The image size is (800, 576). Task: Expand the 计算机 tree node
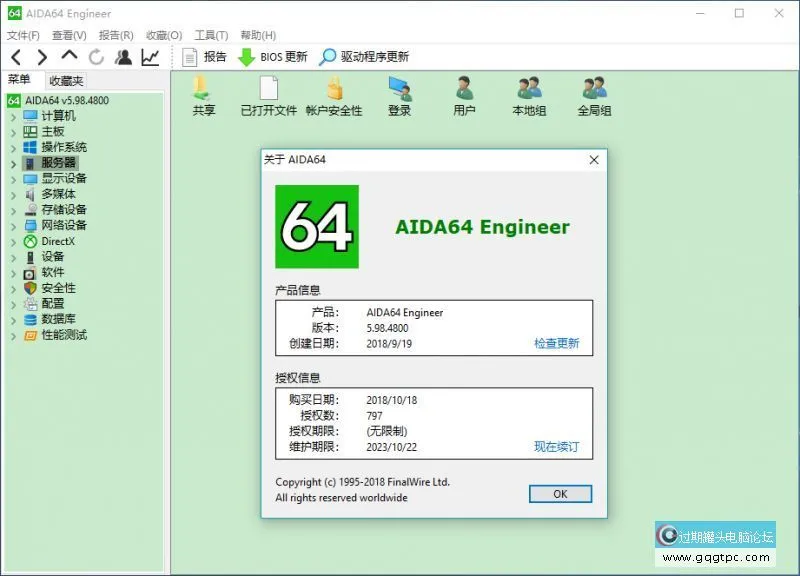click(x=13, y=116)
